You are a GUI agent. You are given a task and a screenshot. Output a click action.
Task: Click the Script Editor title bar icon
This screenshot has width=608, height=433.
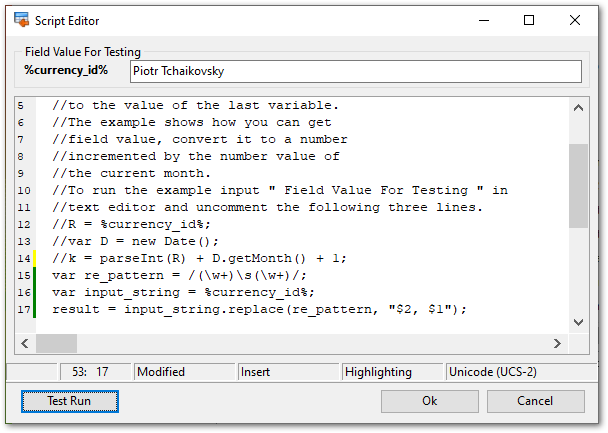point(21,20)
